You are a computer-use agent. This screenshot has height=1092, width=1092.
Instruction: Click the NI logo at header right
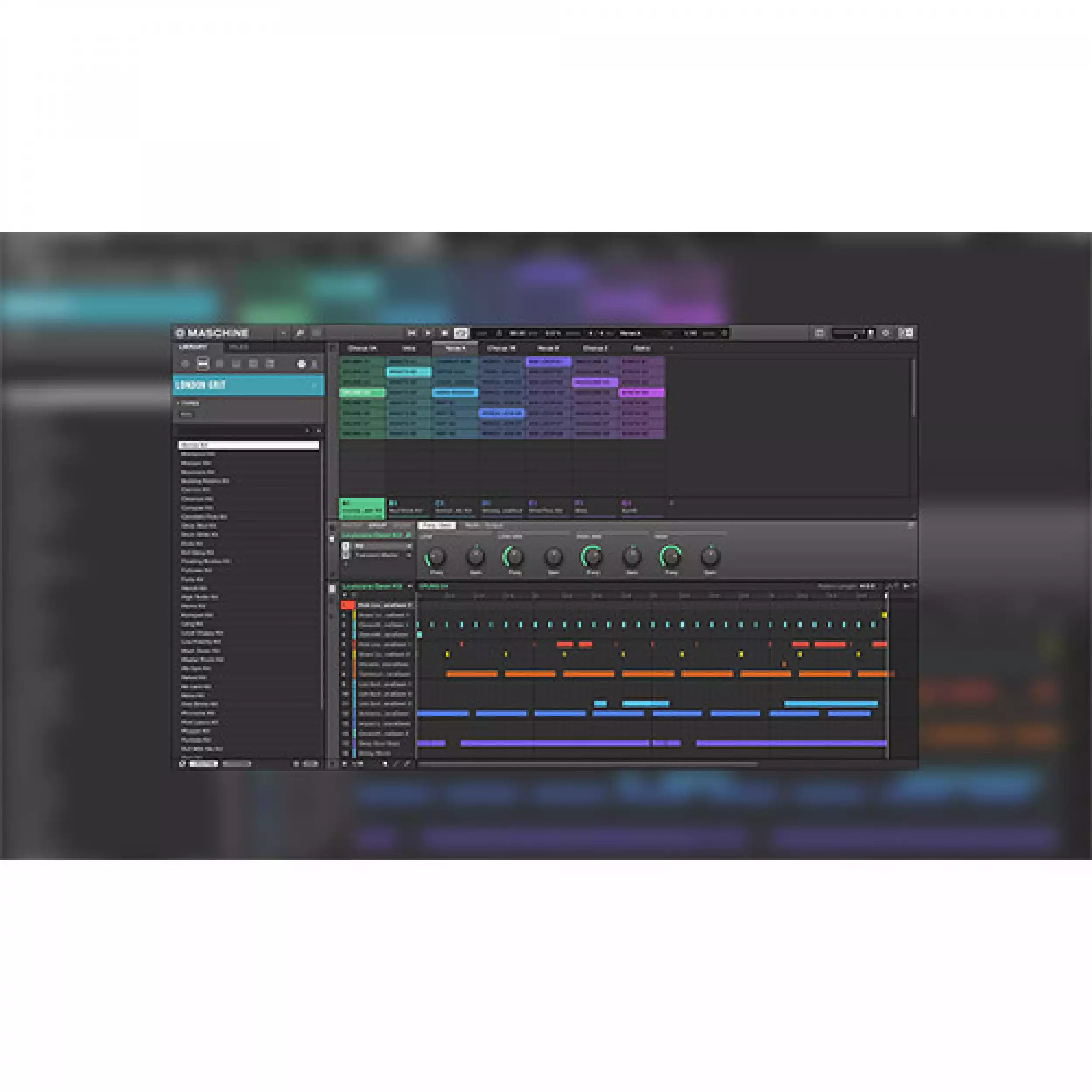[x=905, y=333]
